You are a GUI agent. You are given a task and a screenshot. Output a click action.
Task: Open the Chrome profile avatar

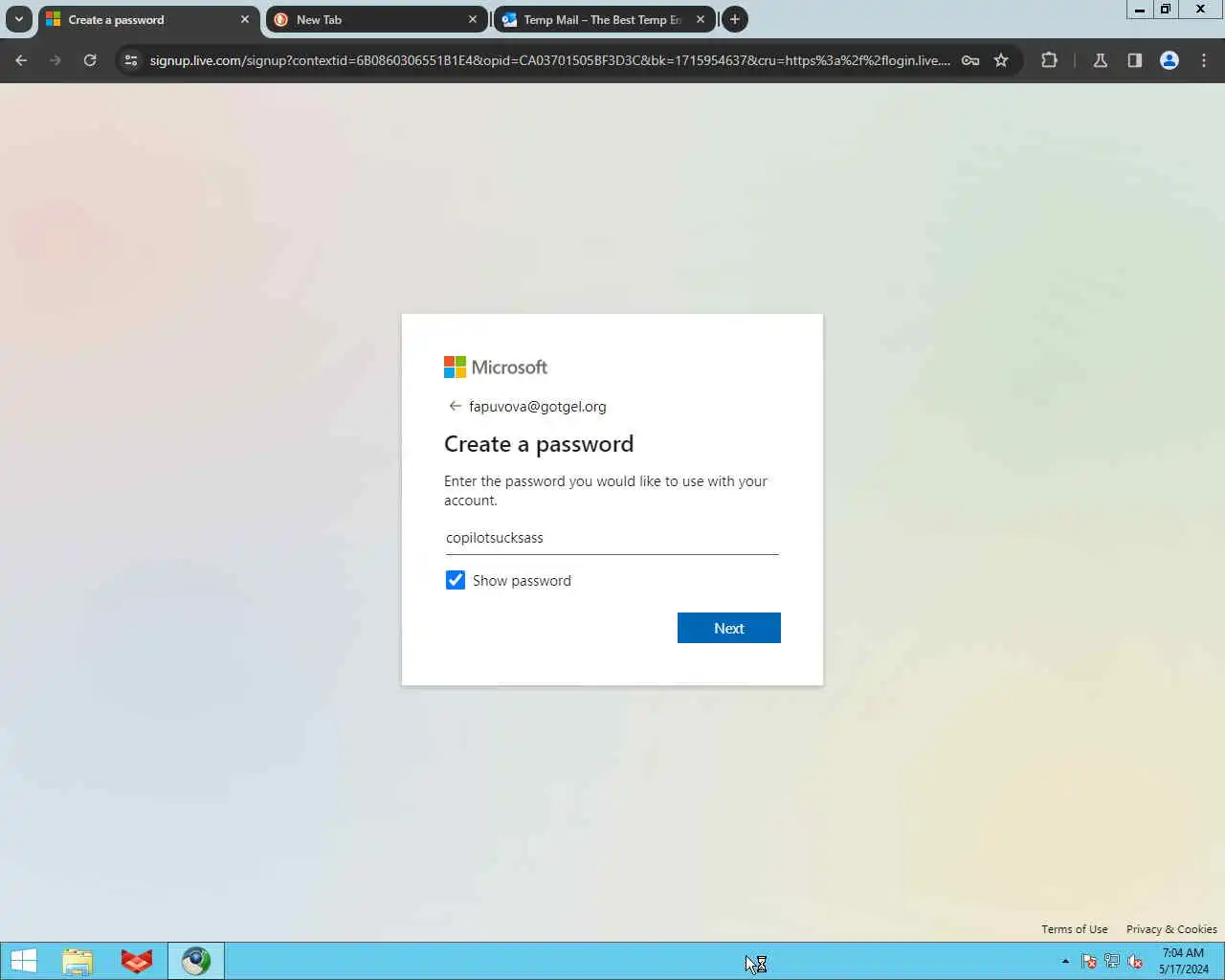tap(1169, 60)
